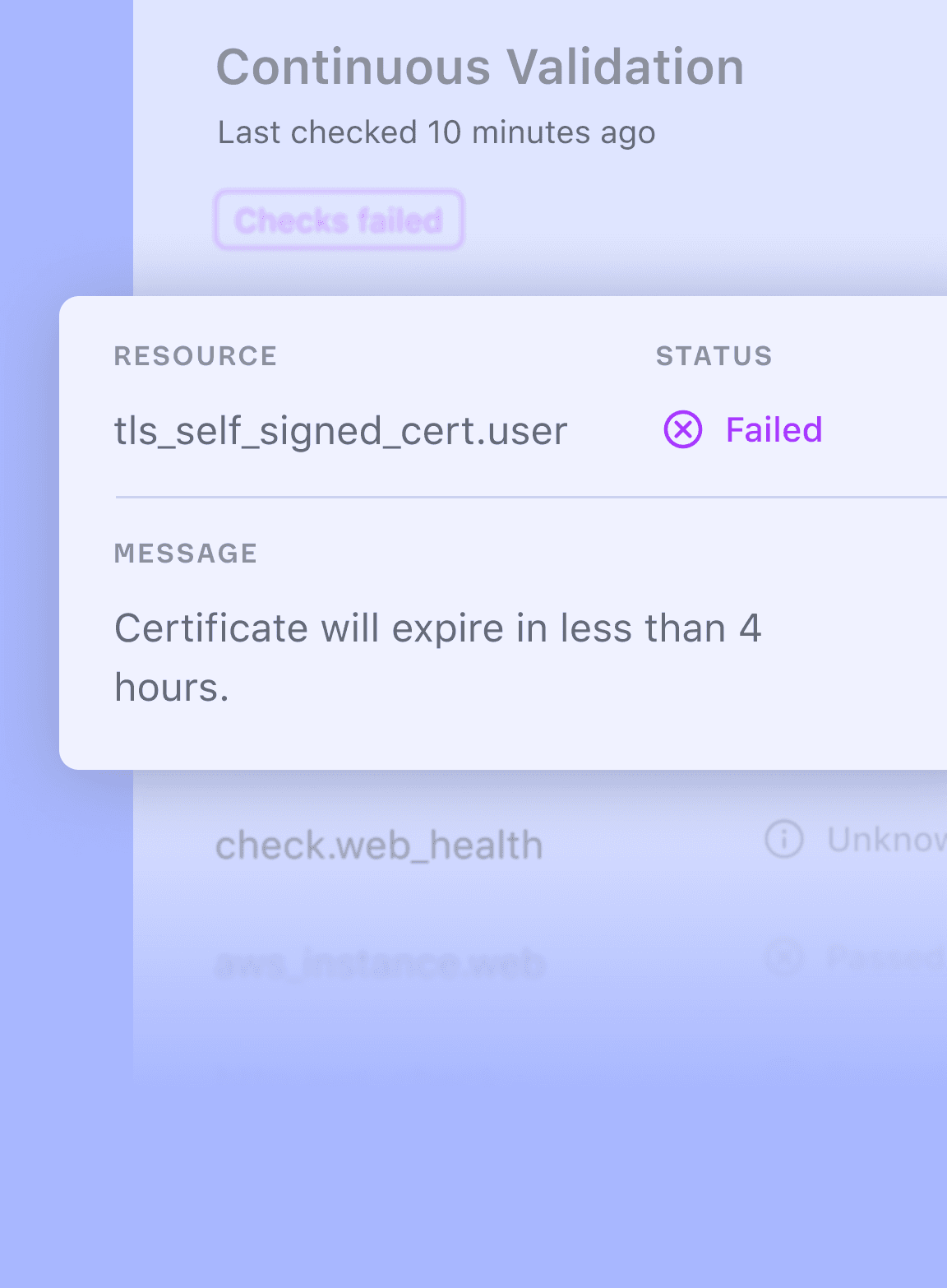Click the Last checked 10 minutes ago text
The image size is (947, 1288).
(437, 132)
